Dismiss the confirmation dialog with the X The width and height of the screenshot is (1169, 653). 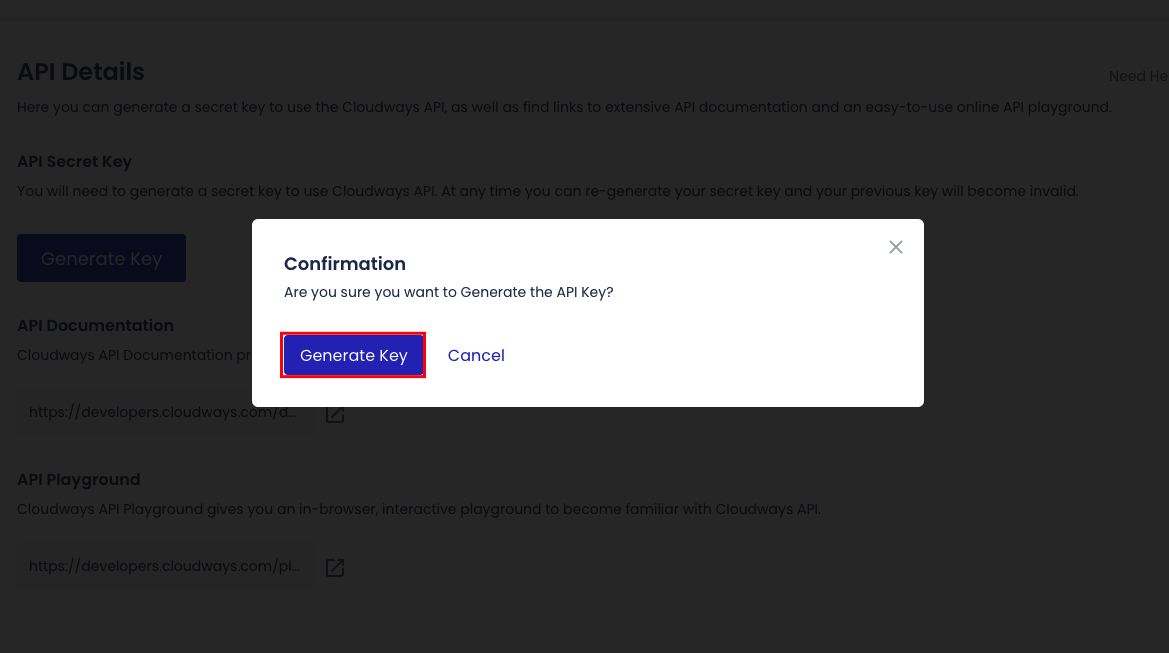pos(895,247)
